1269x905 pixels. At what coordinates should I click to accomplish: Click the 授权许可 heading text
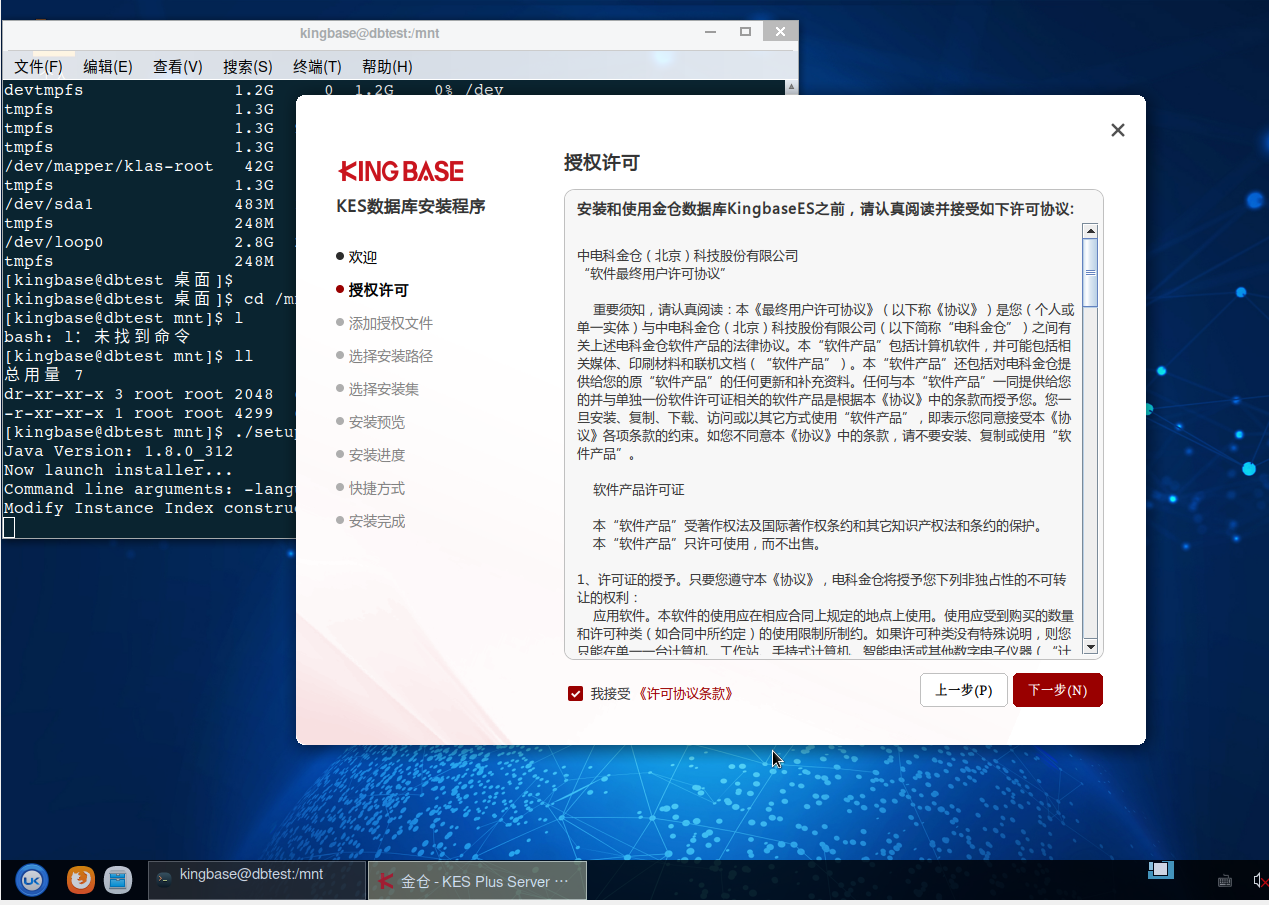(x=602, y=163)
